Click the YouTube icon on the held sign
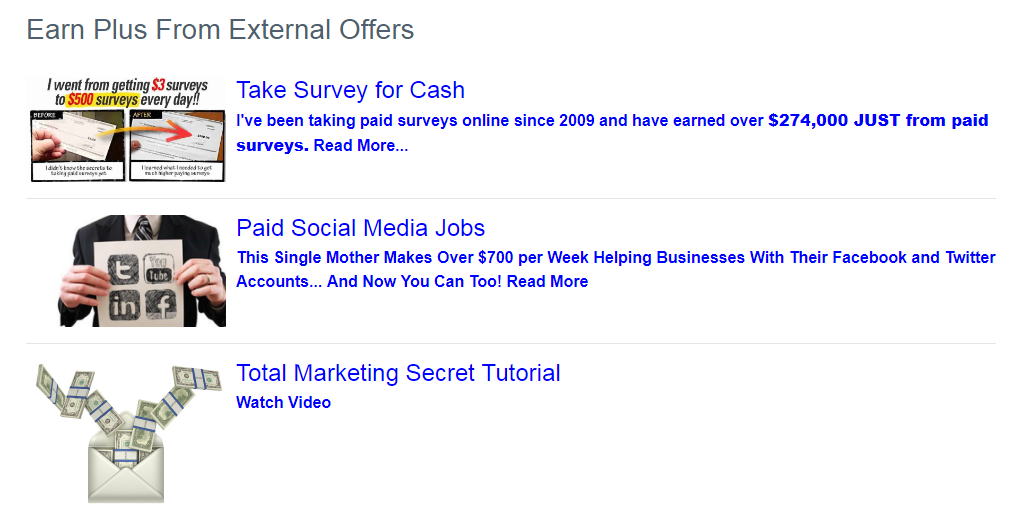The height and width of the screenshot is (517, 1015). click(158, 269)
